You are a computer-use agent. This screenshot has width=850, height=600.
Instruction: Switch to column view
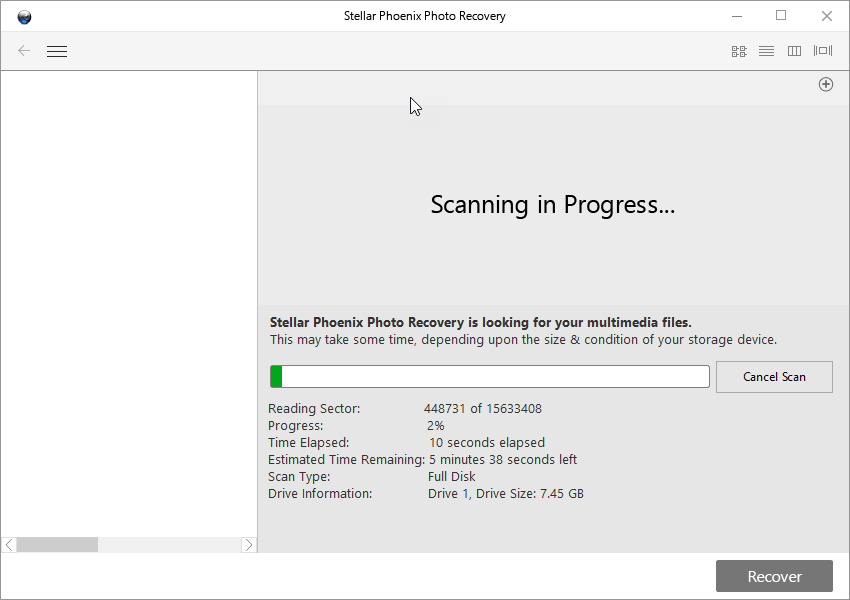(x=794, y=51)
